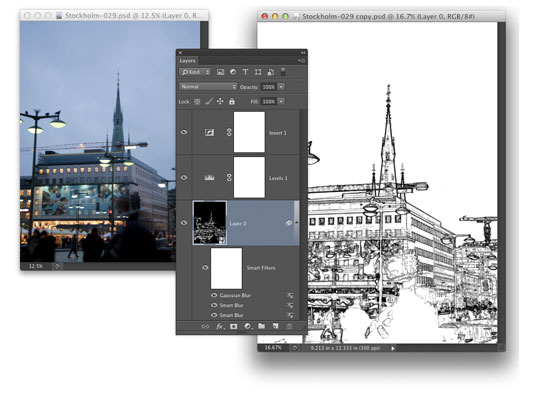Toggle Smart Filters visibility eye
The height and width of the screenshot is (400, 533).
click(x=205, y=268)
